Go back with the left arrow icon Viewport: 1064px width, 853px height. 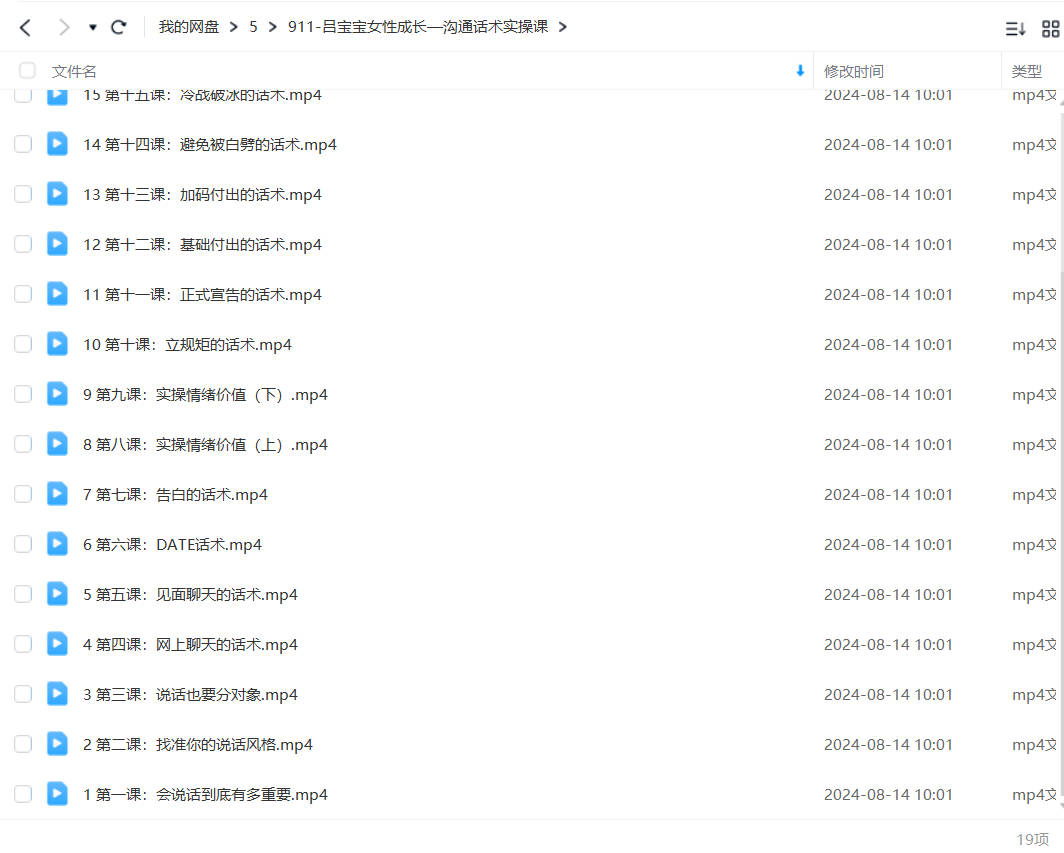pyautogui.click(x=25, y=27)
